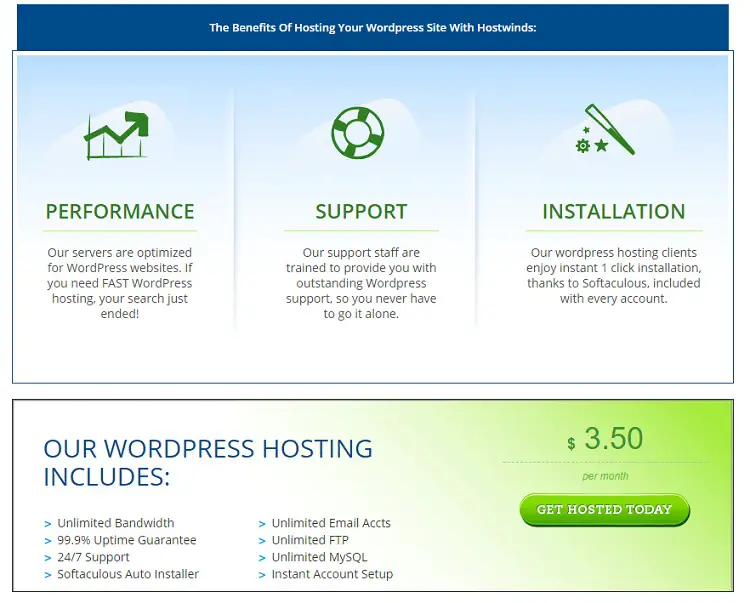Screen dimensions: 750x603
Task: Click the arrow bullet beside Softaculous Auto Installer
Action: [x=48, y=575]
